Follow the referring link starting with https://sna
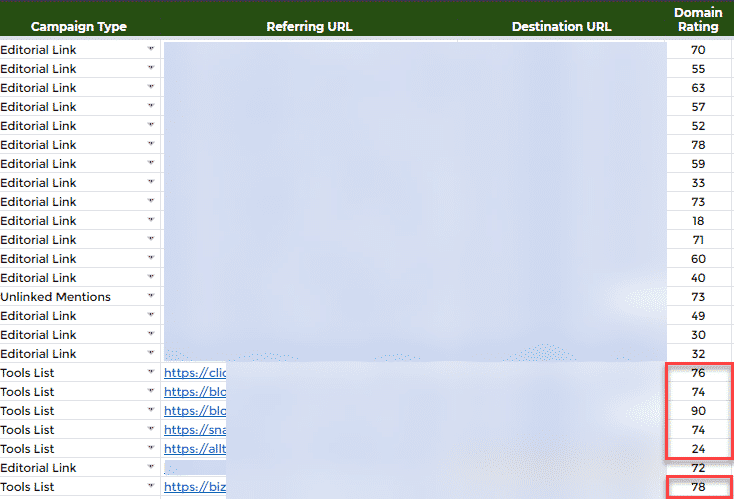 pos(195,430)
